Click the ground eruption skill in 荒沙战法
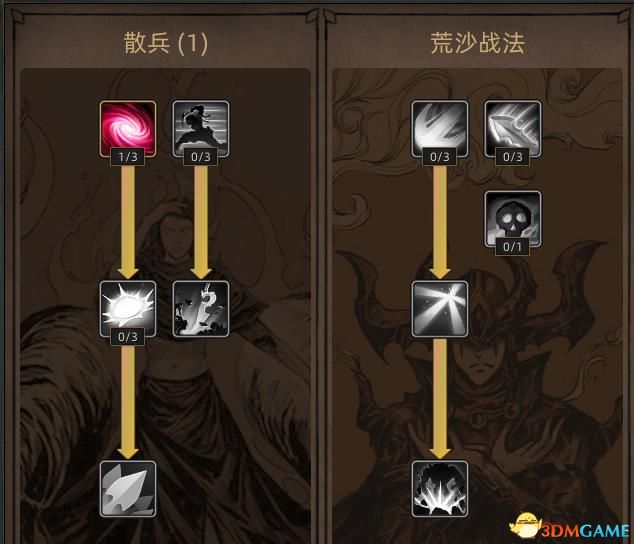This screenshot has width=634, height=544. point(440,489)
